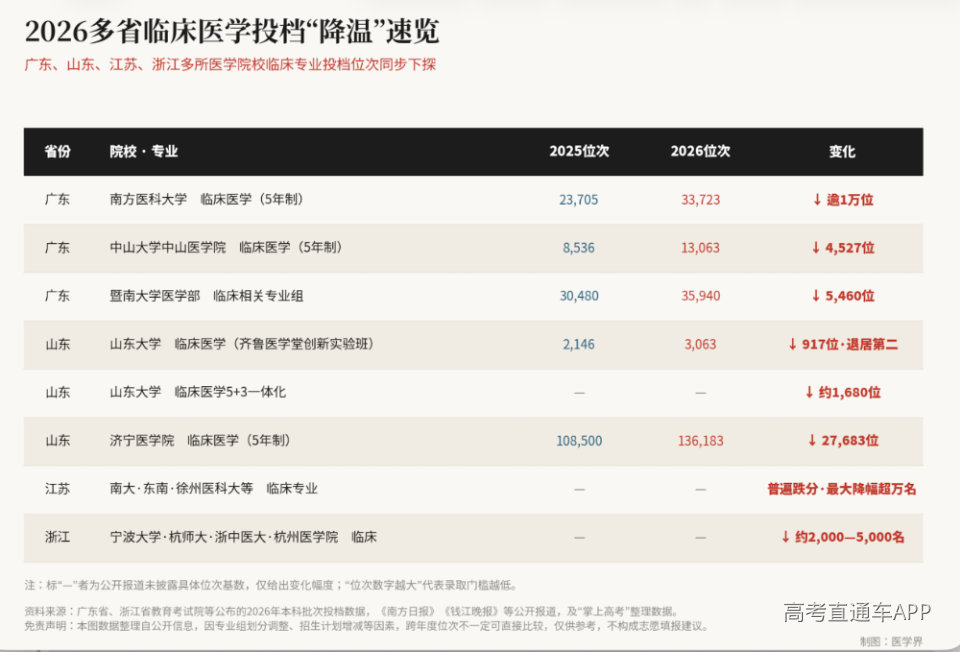Click the '2025位次' column header
The image size is (960, 652).
[579, 151]
